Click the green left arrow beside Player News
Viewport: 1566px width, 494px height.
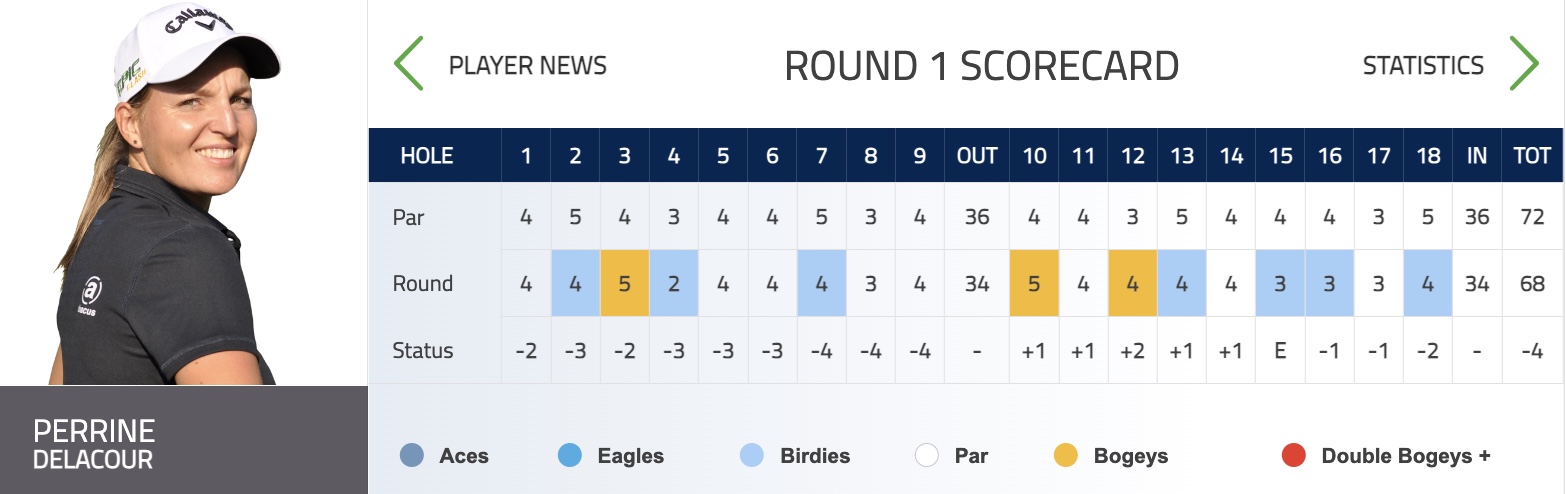(409, 64)
